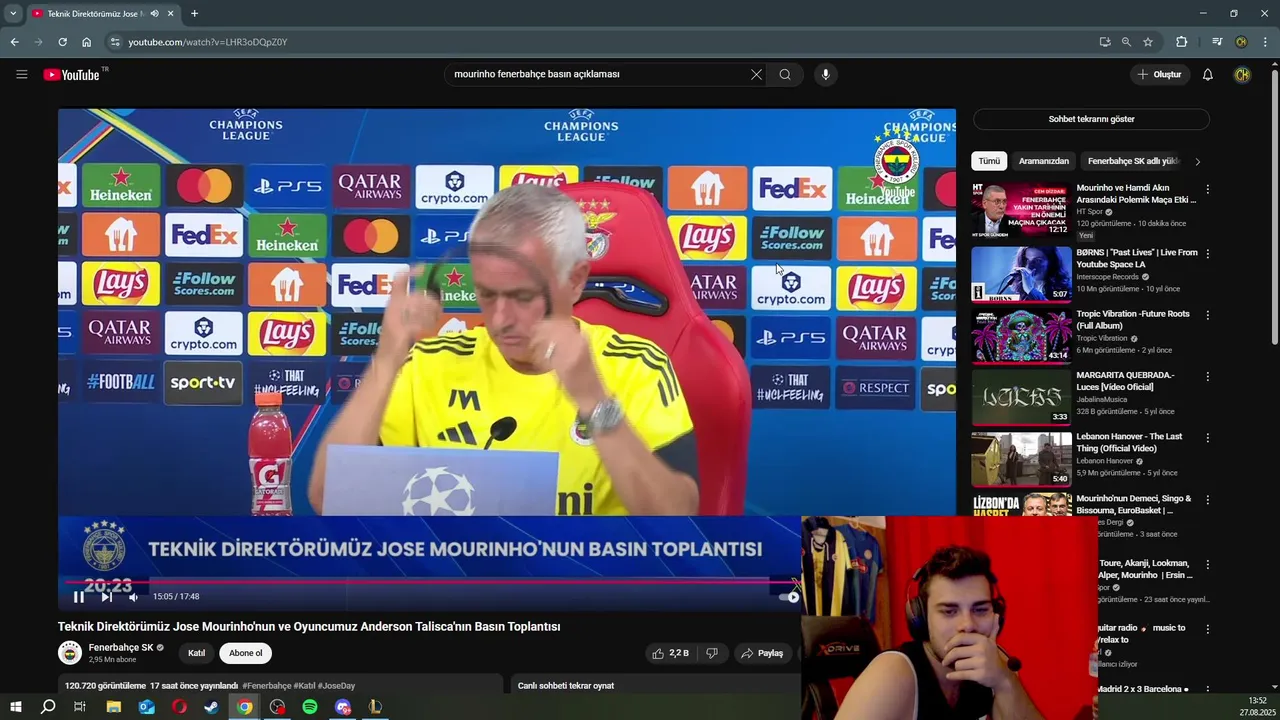The height and width of the screenshot is (720, 1280).
Task: Open the zoom indicator in address bar
Action: tap(1126, 42)
